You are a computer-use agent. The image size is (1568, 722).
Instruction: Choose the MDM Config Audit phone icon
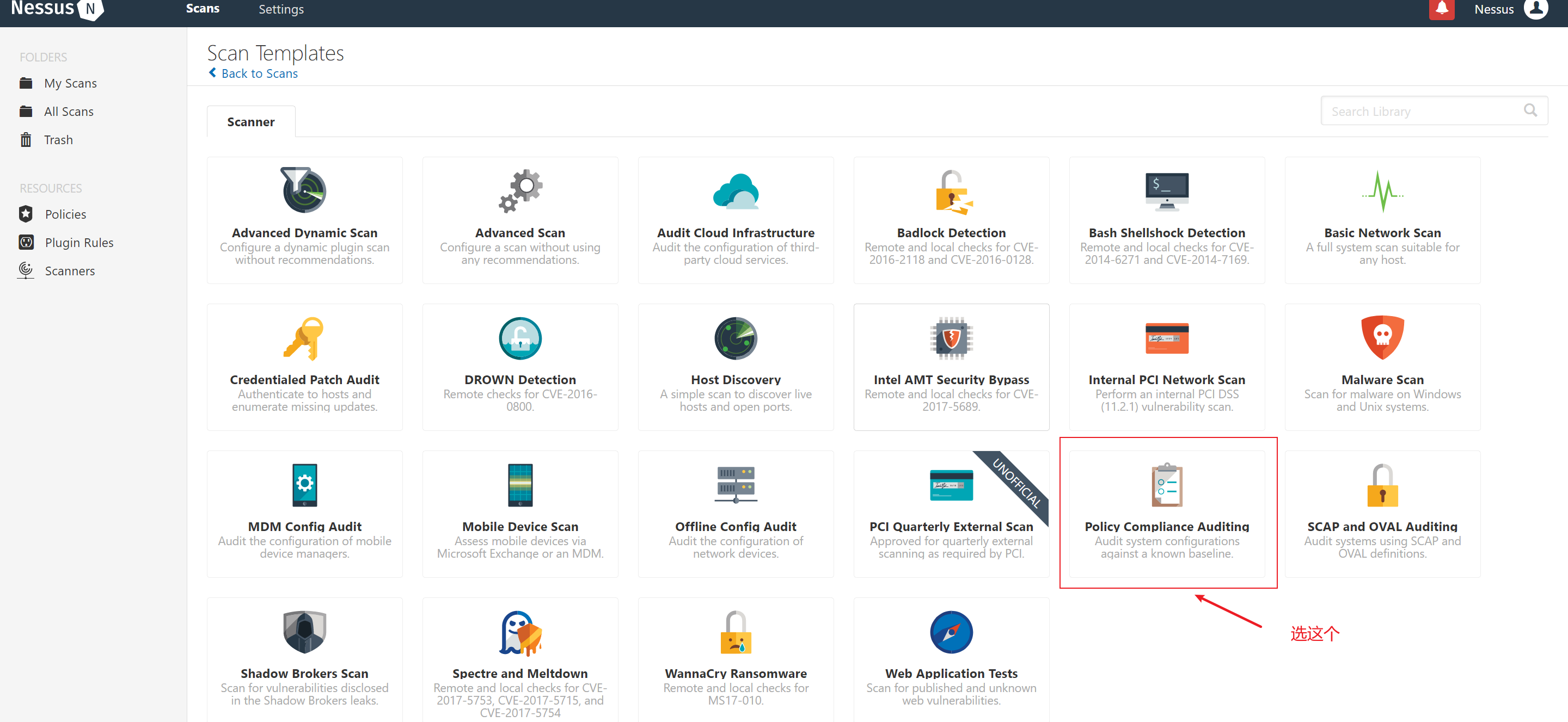[305, 485]
